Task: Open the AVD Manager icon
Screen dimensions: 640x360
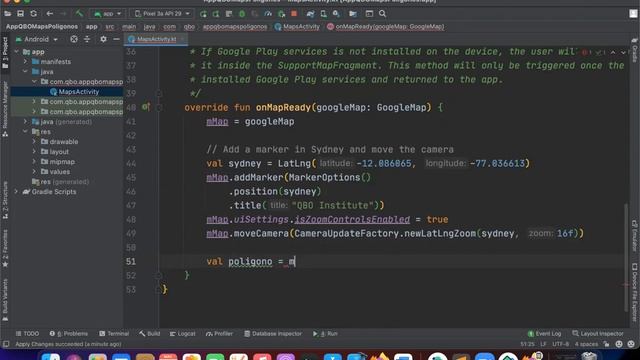Action: point(323,14)
